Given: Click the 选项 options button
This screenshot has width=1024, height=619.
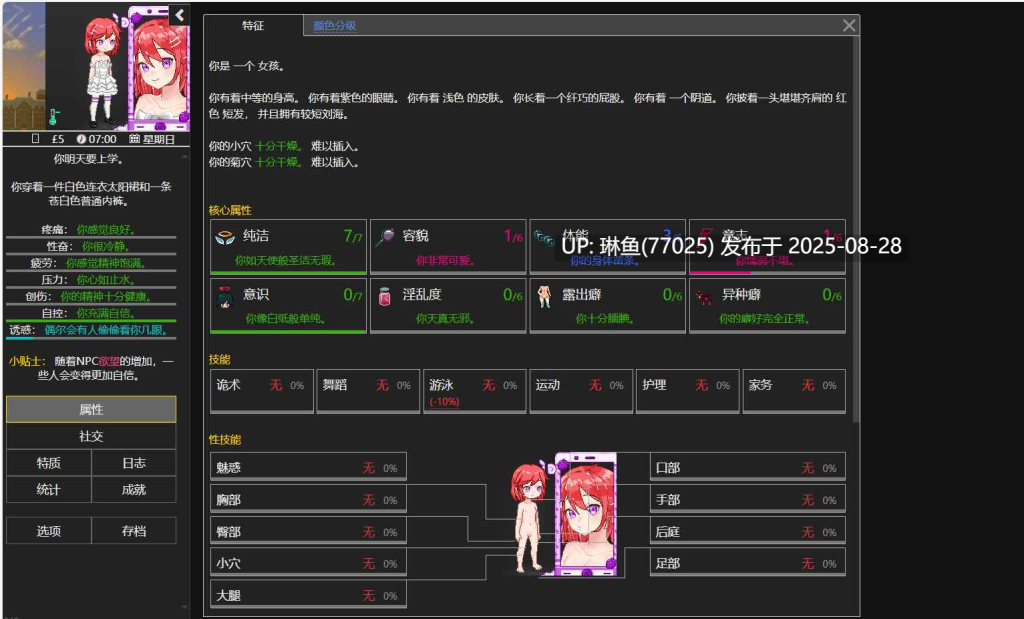Looking at the screenshot, I should [x=49, y=531].
